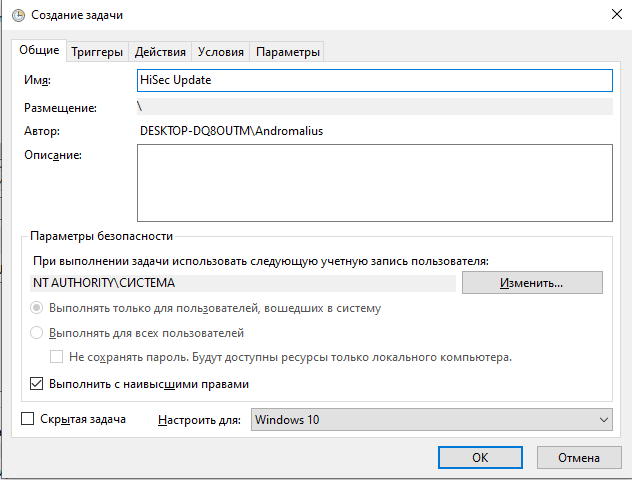Click the Создание задачи window title
The image size is (632, 480).
[77, 15]
